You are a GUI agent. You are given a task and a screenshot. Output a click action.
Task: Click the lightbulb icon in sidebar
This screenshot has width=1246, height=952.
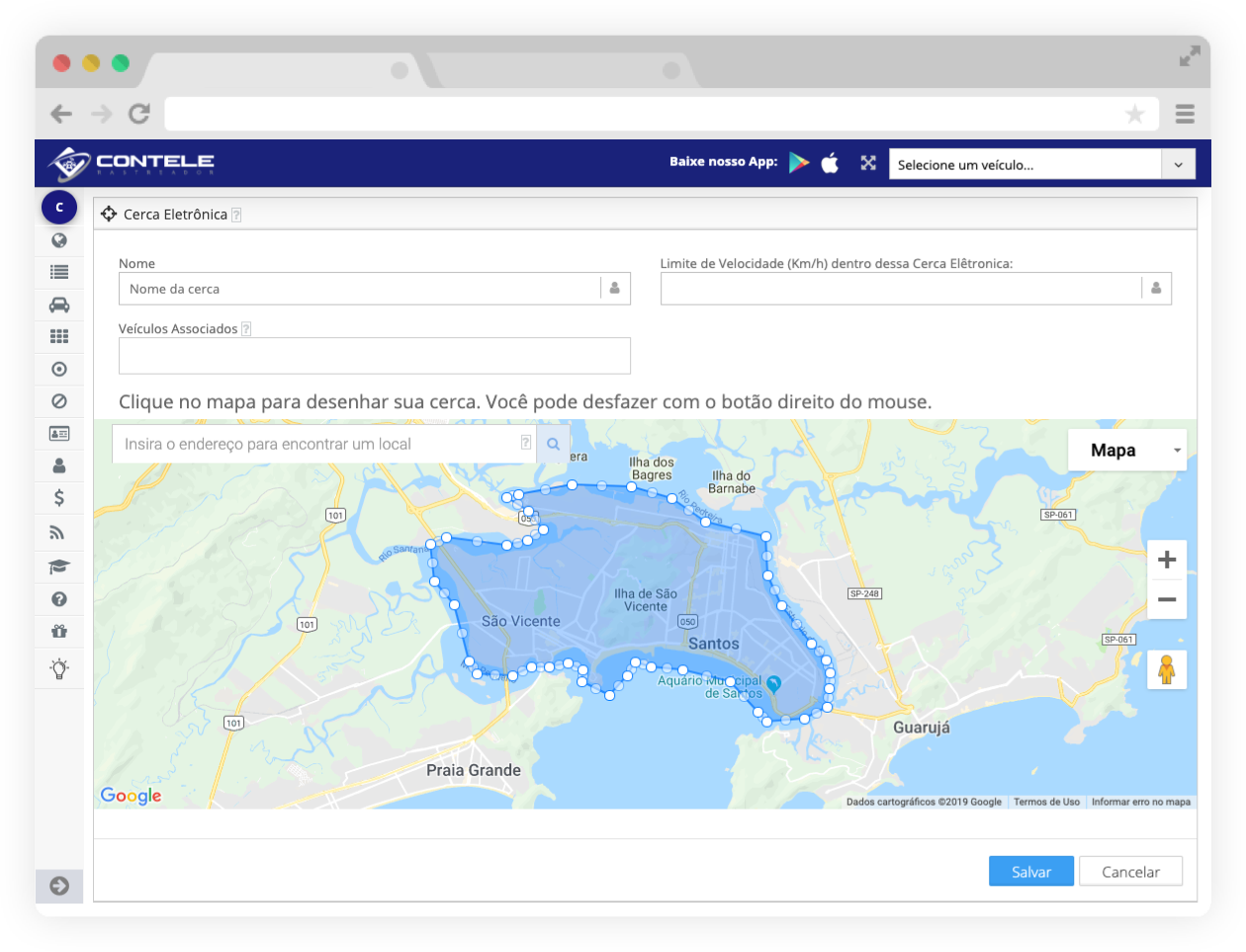[x=59, y=668]
